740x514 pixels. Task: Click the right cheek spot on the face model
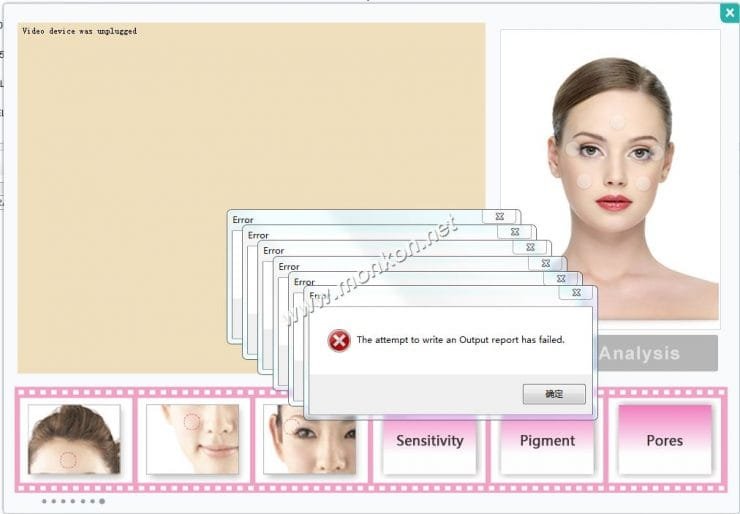(642, 184)
